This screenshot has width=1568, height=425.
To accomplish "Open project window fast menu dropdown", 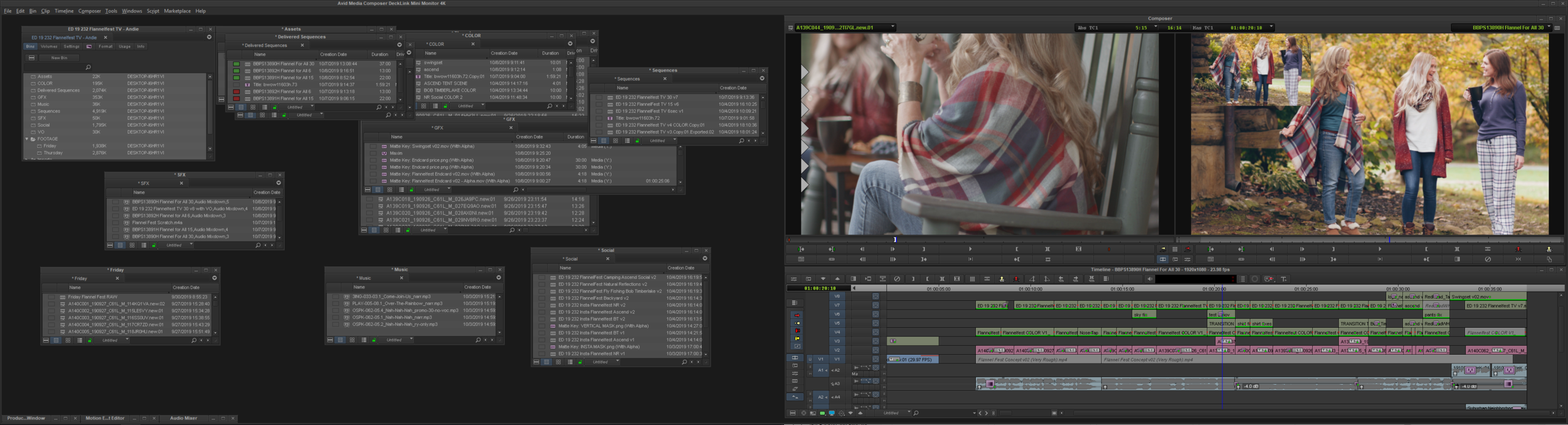I will (x=209, y=37).
